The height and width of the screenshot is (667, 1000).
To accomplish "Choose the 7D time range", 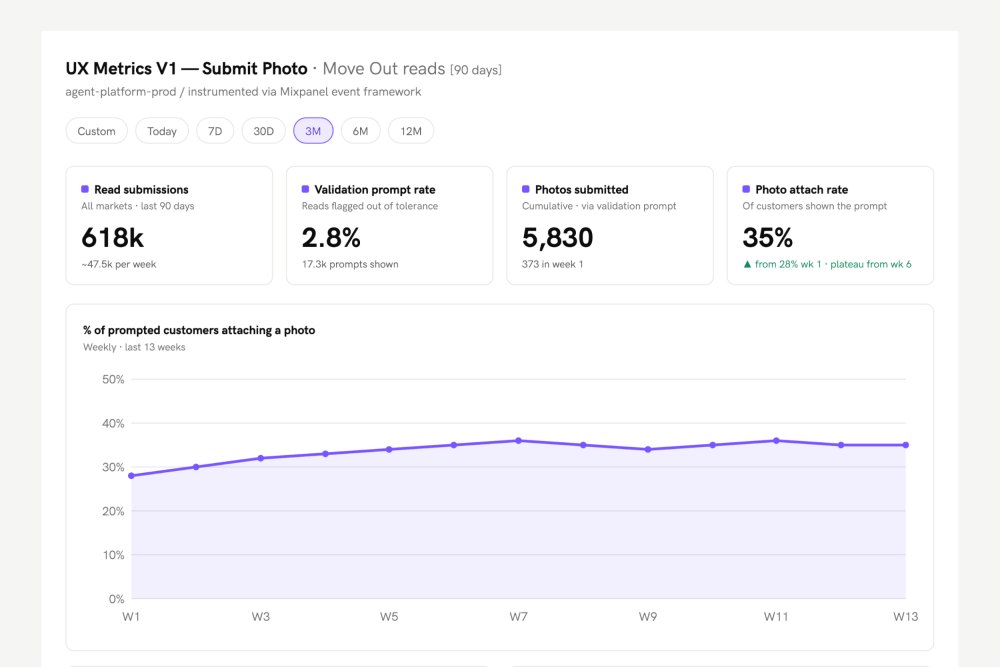I will coord(215,131).
